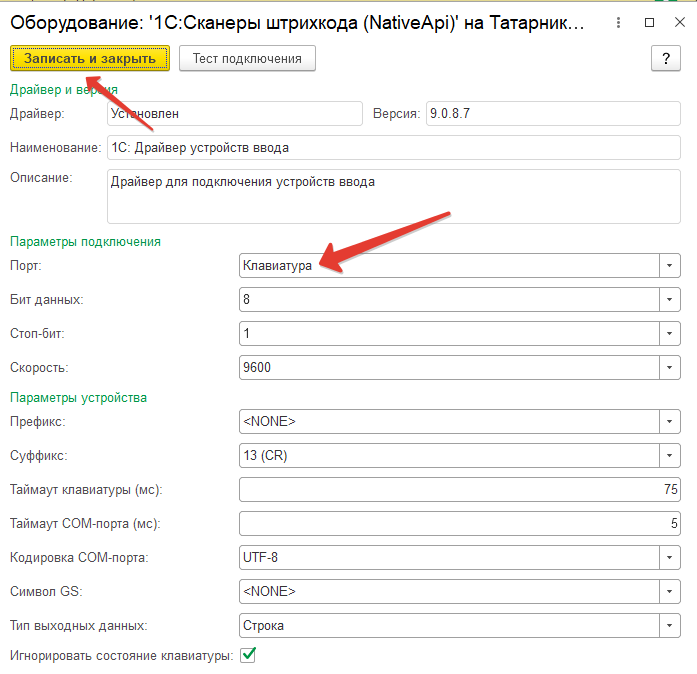The width and height of the screenshot is (697, 674).
Task: Click the 'Наименование' field
Action: pos(393,148)
